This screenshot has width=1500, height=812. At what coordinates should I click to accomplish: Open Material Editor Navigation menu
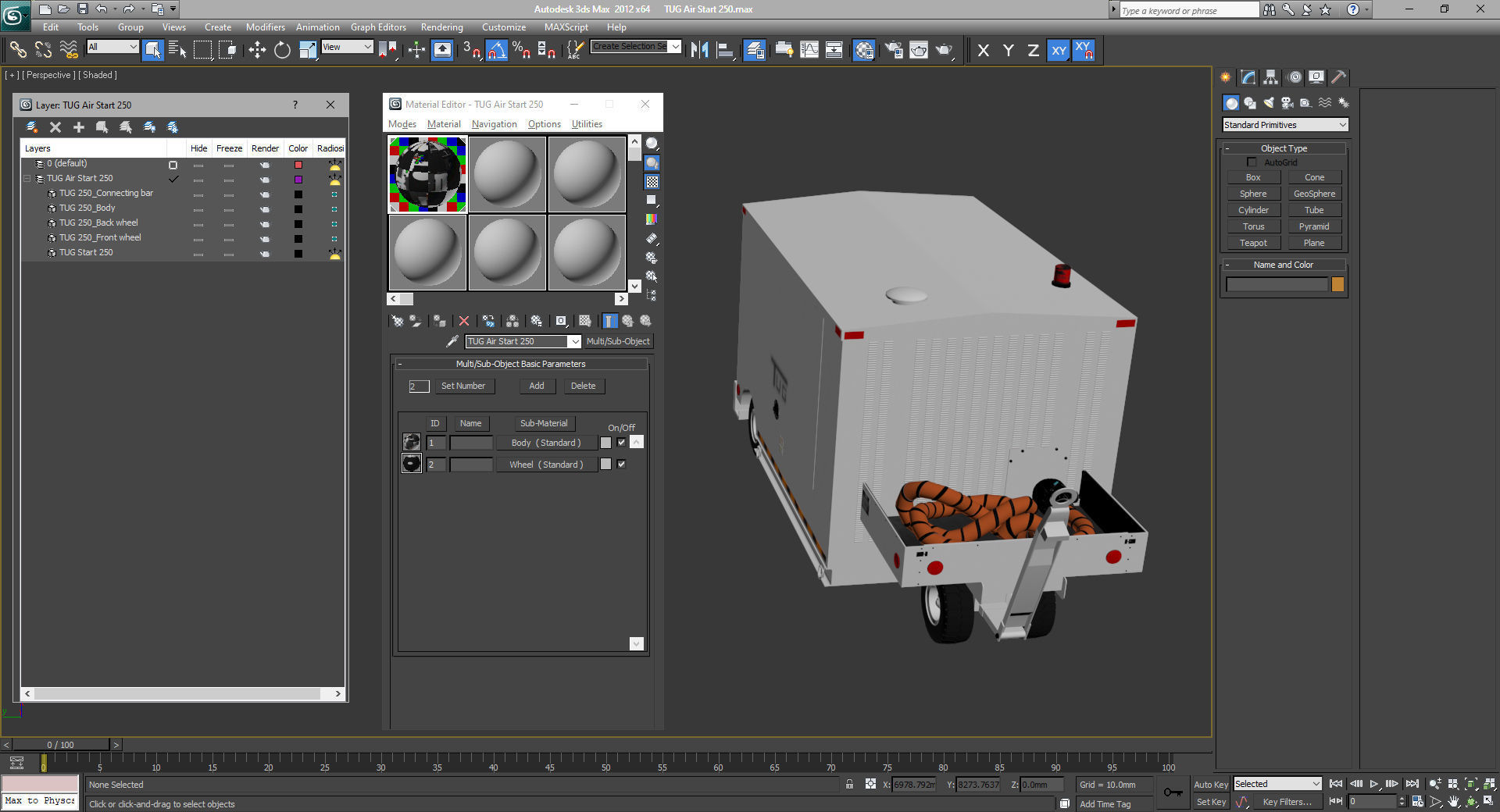pyautogui.click(x=494, y=124)
